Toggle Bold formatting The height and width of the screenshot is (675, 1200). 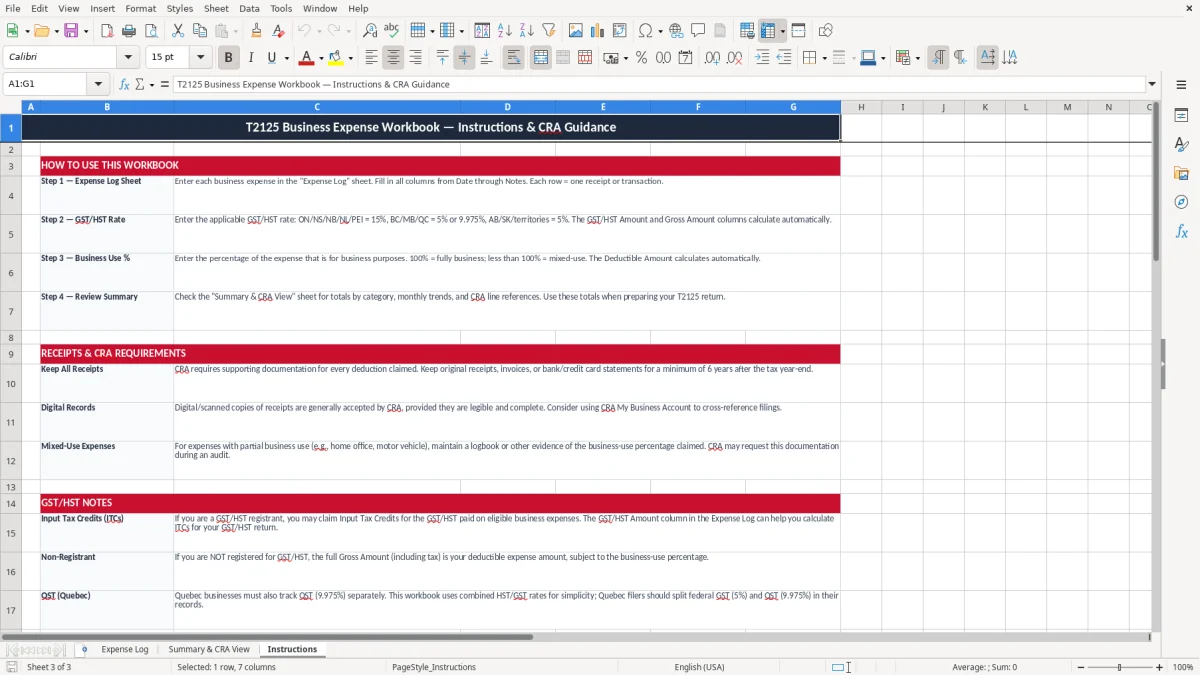coord(228,58)
